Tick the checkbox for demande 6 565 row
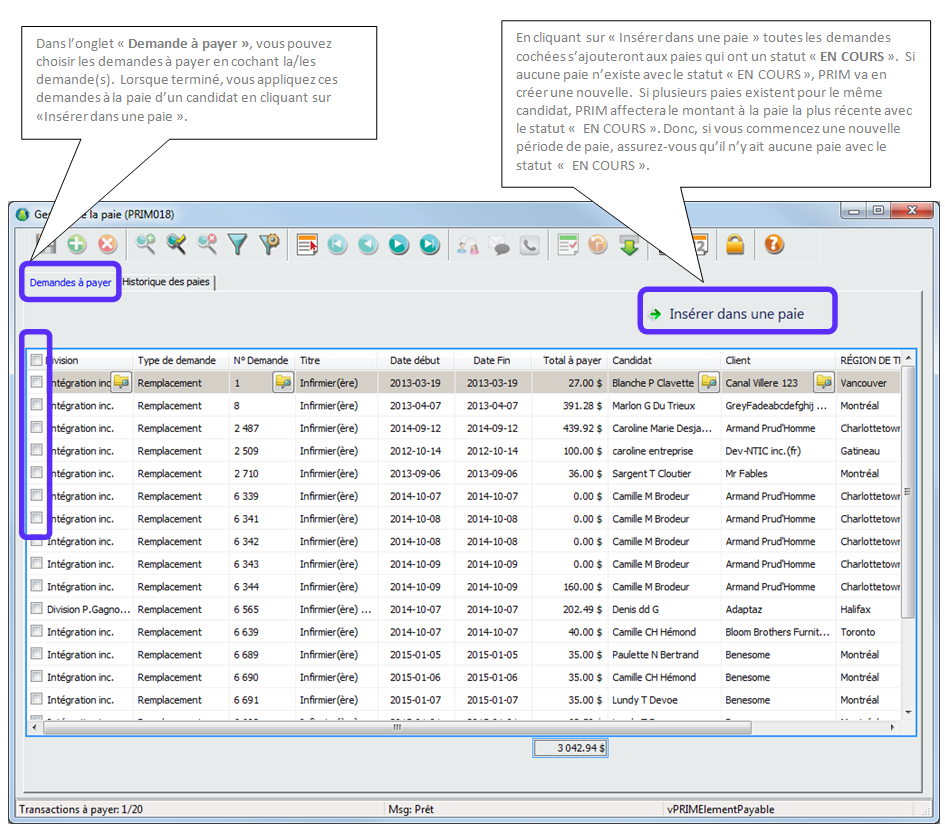Image resolution: width=945 pixels, height=829 pixels. (37, 609)
